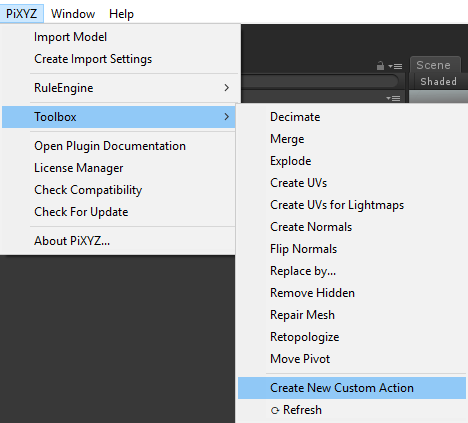Click the panel lock icon
Screen dimensions: 468x423
380,66
